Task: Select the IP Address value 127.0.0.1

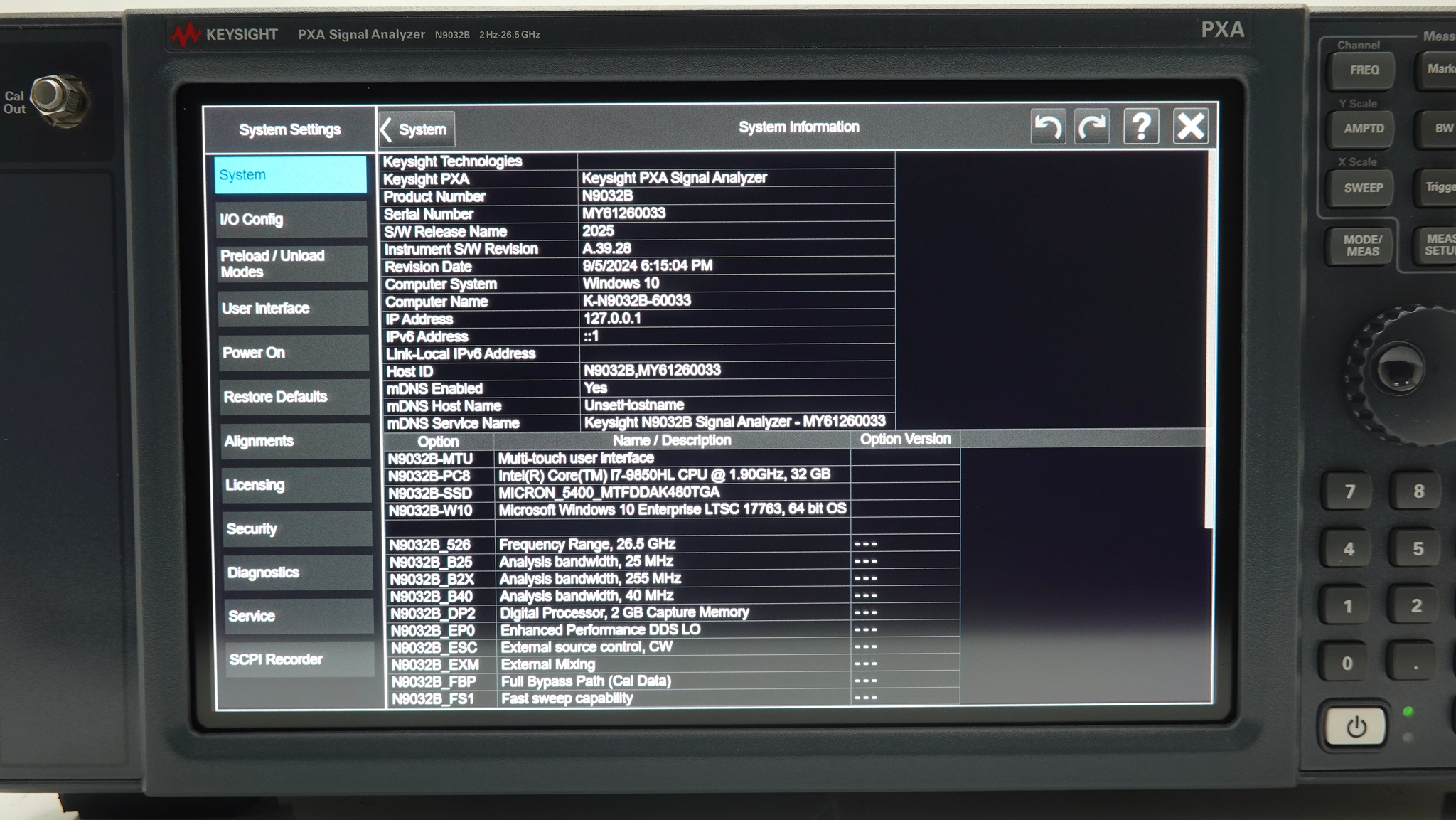Action: click(x=612, y=318)
